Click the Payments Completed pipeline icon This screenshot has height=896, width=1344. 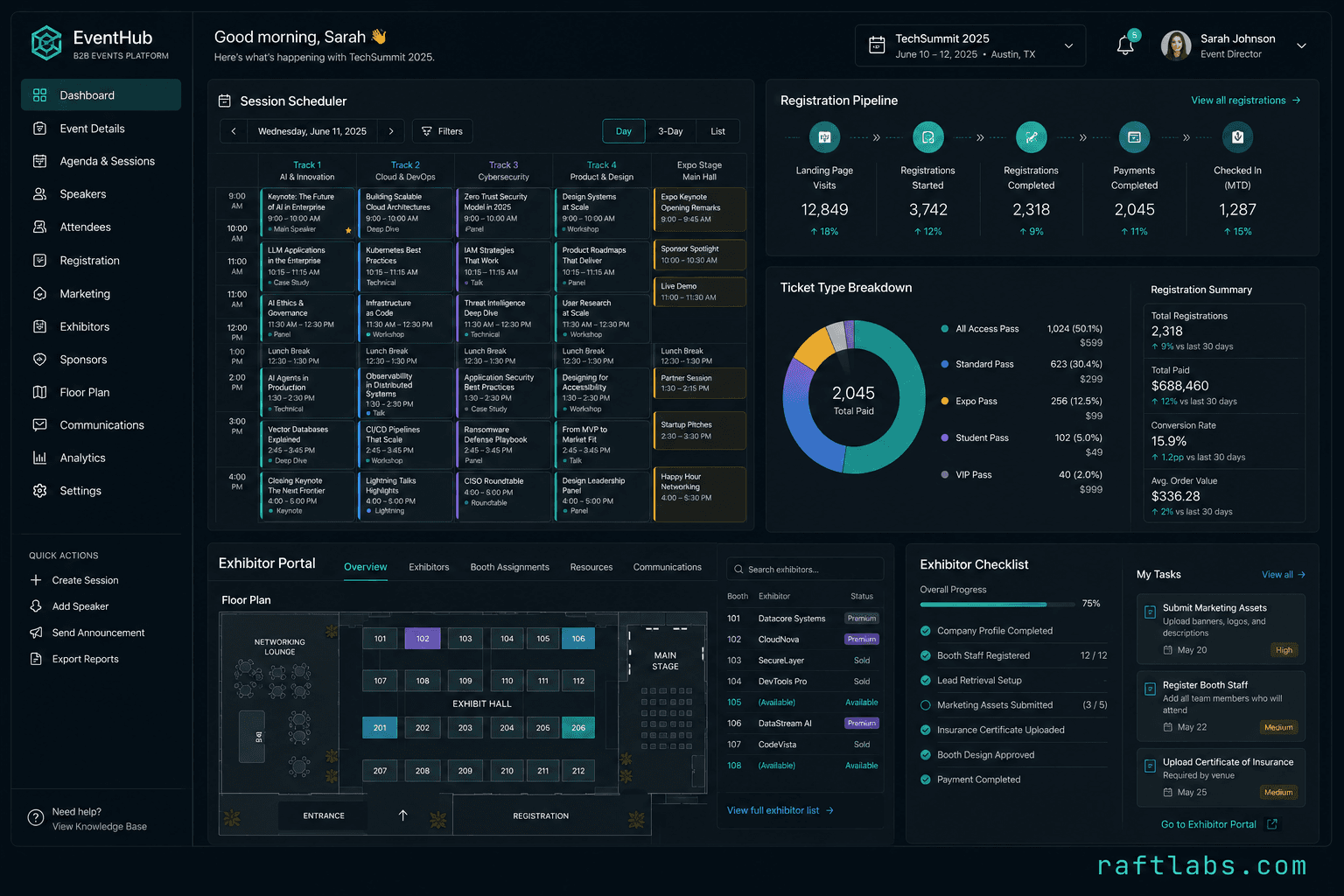pyautogui.click(x=1134, y=137)
